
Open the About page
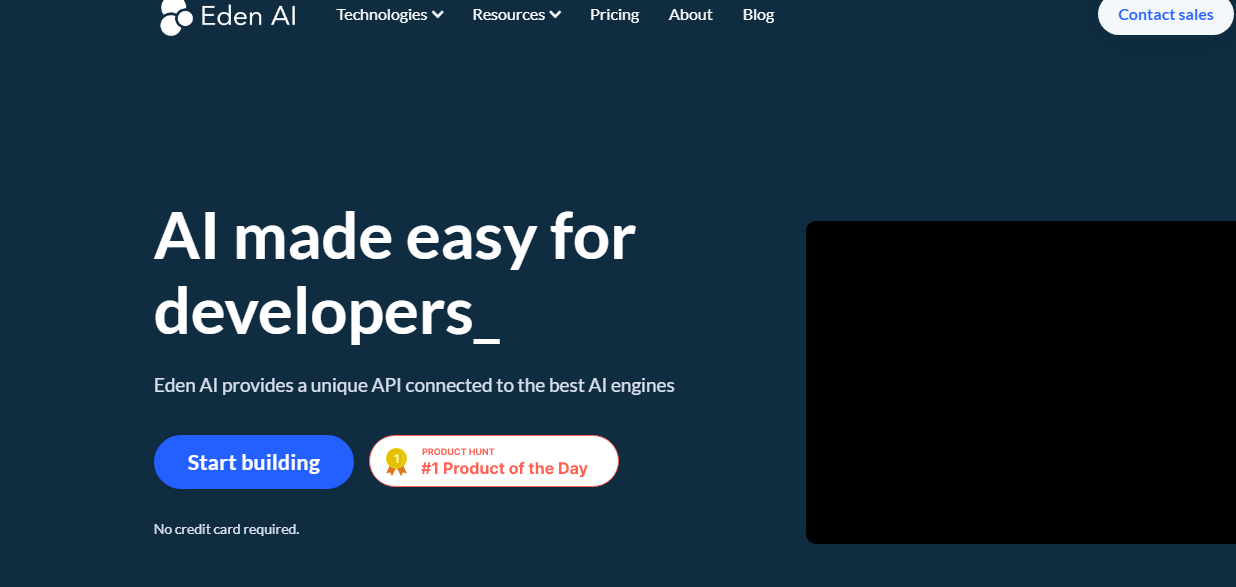pyautogui.click(x=690, y=15)
